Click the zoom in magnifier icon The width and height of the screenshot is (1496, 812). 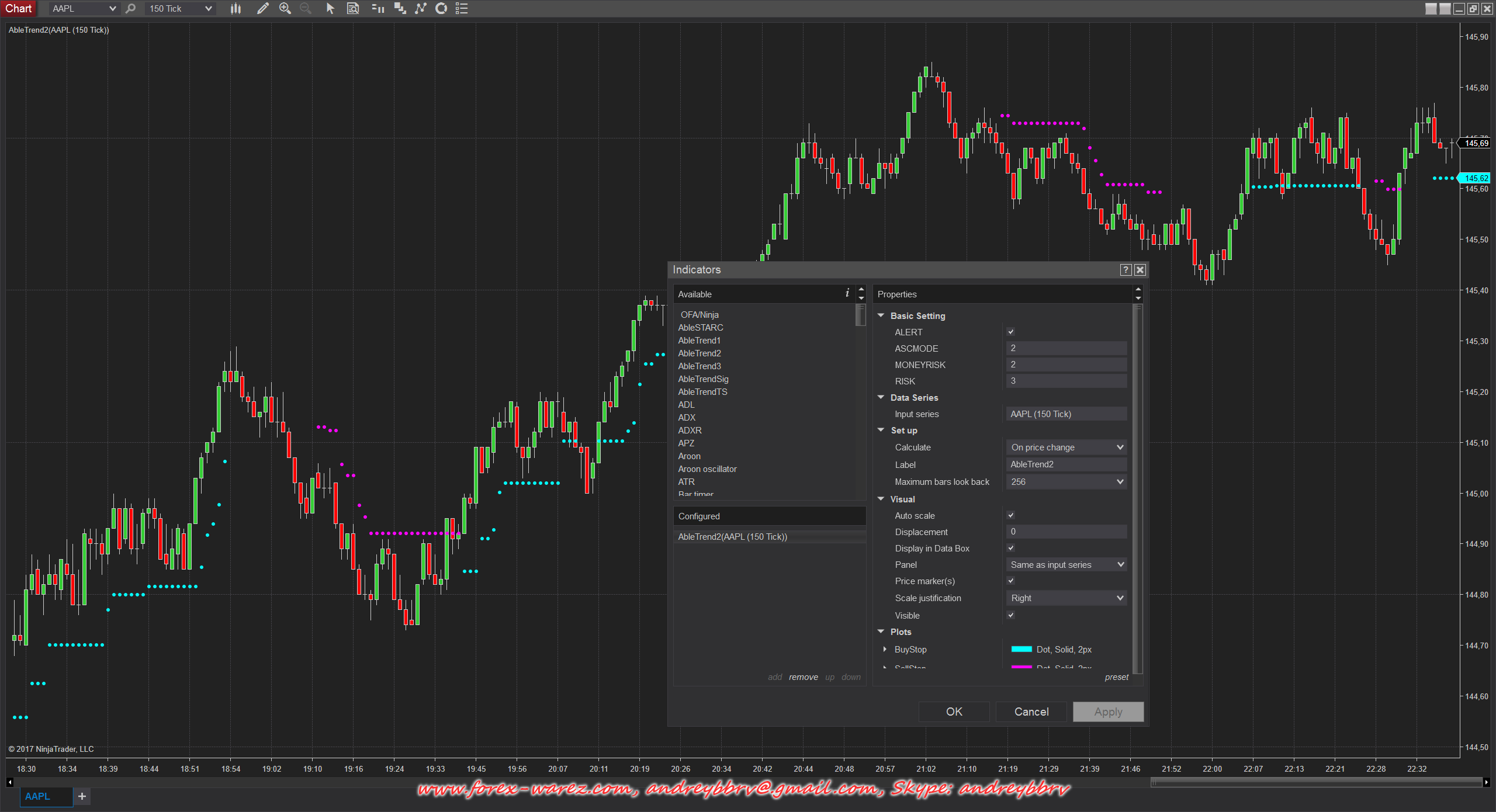point(285,8)
